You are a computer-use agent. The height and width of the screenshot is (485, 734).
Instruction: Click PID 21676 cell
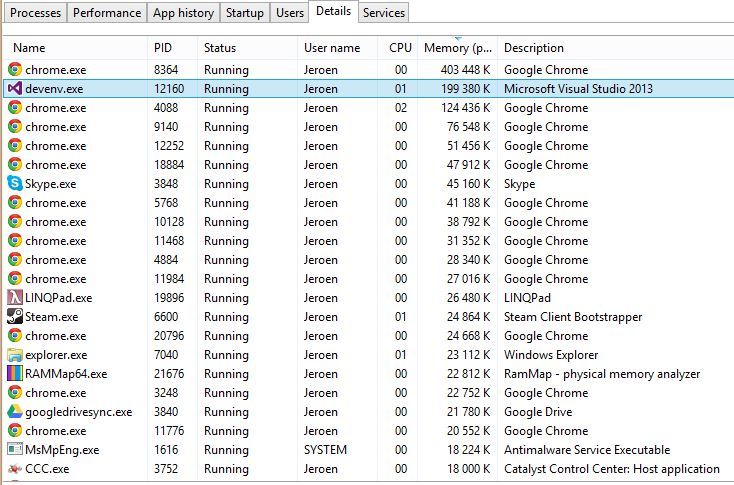[169, 374]
